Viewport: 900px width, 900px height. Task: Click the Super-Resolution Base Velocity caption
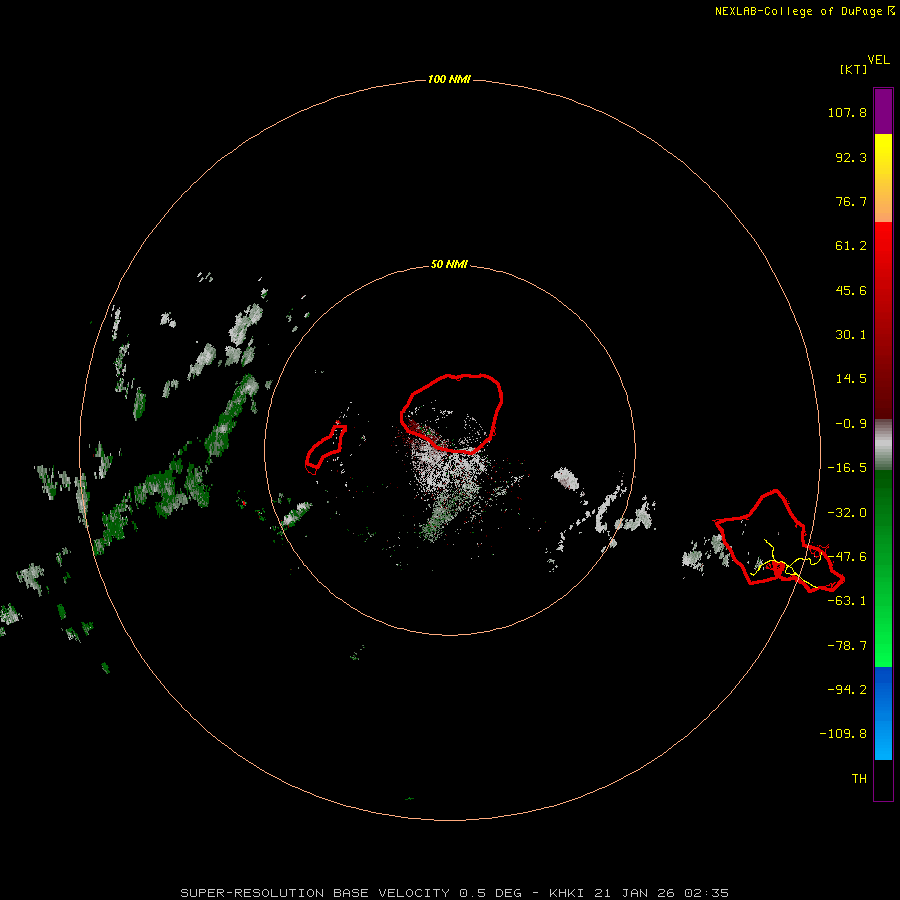pyautogui.click(x=455, y=893)
